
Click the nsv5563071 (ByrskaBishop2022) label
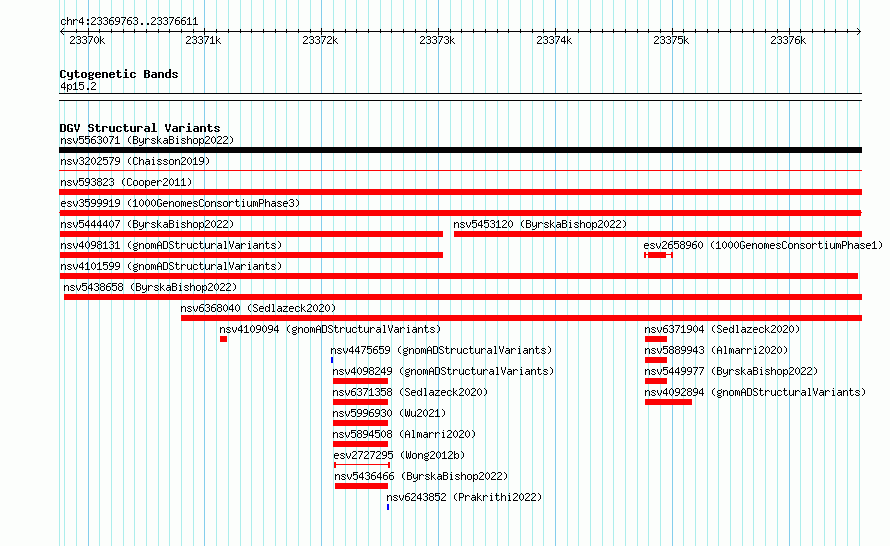pos(147,140)
